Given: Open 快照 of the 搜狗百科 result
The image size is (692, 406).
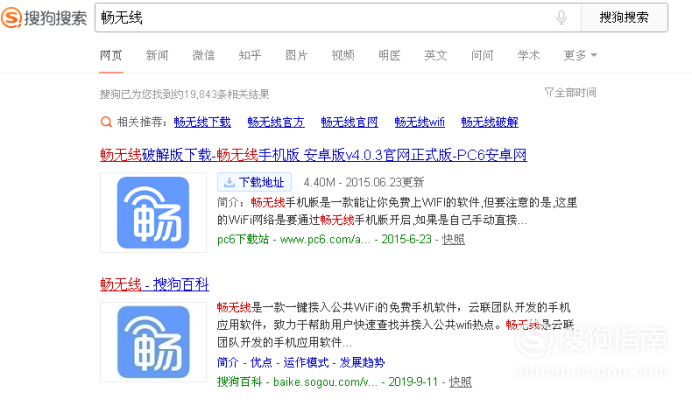Looking at the screenshot, I should (x=460, y=382).
